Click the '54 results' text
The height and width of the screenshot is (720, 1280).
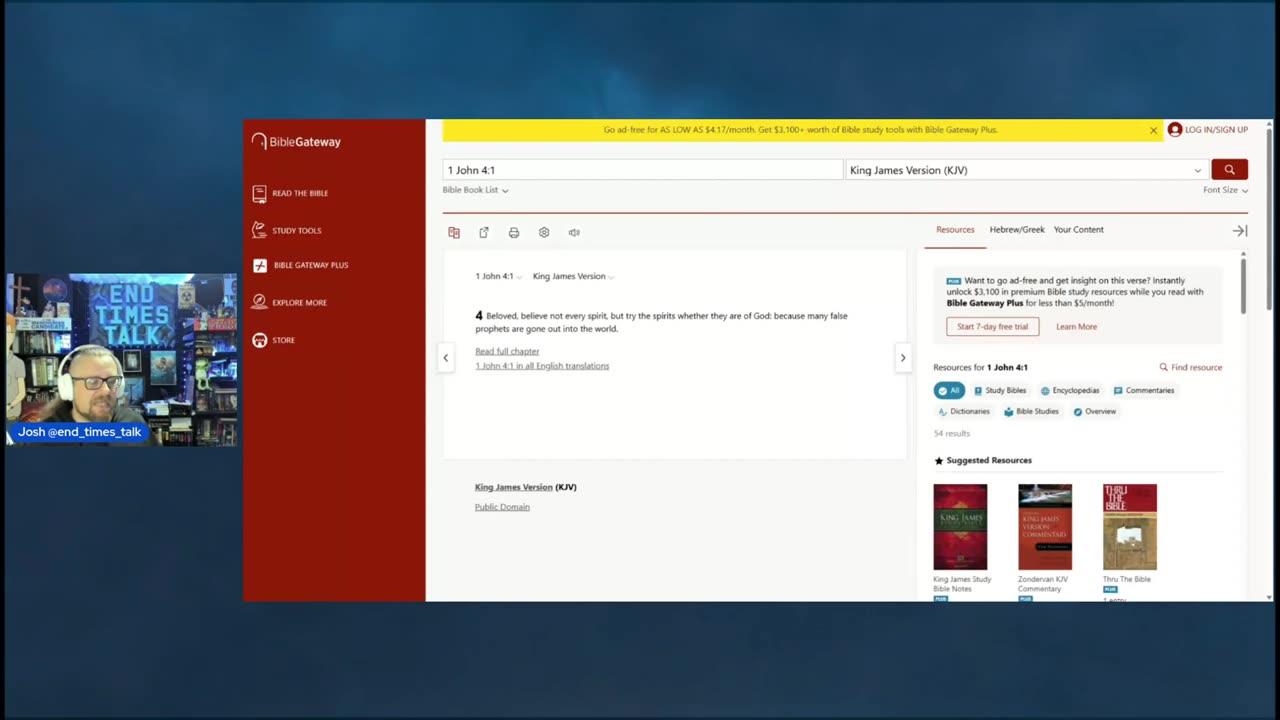[x=952, y=433]
